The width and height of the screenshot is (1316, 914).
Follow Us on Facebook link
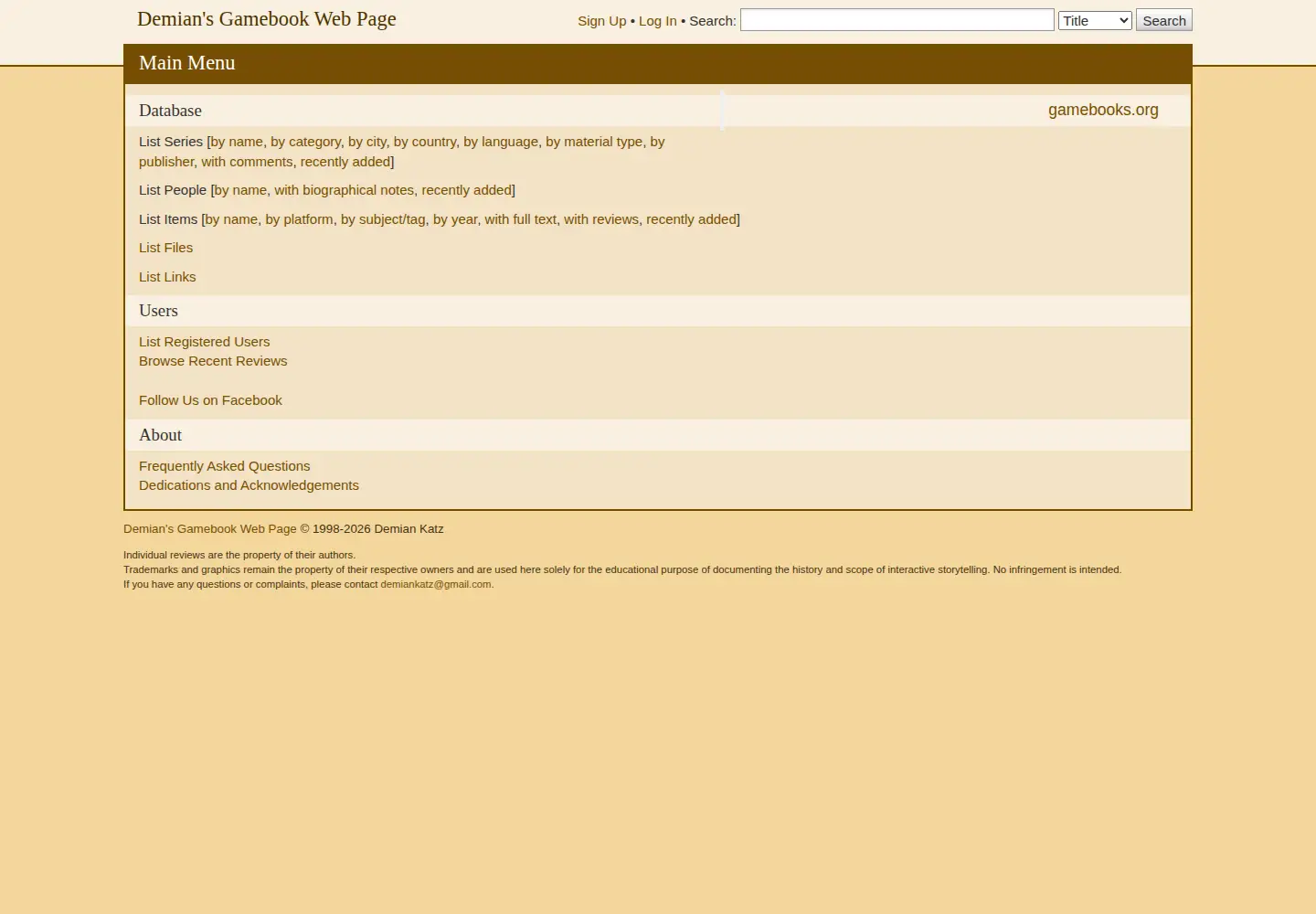click(x=210, y=400)
